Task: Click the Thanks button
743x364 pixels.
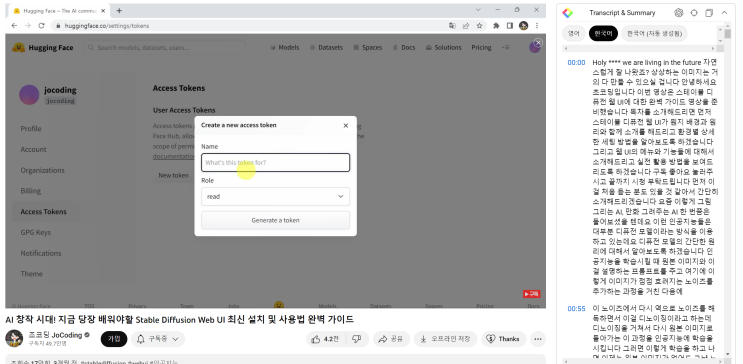Action: [503, 339]
